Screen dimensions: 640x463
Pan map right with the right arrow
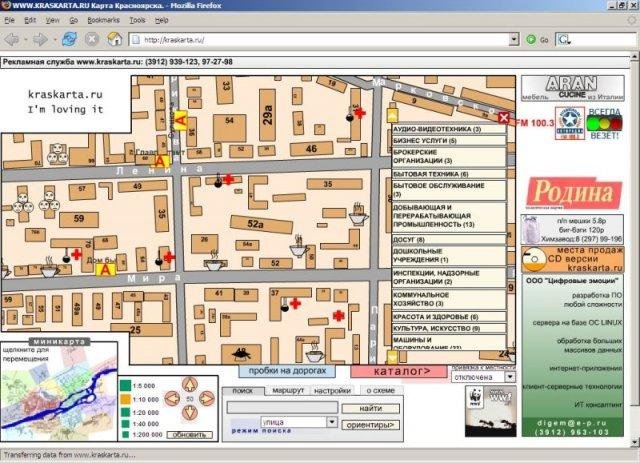[x=207, y=398]
